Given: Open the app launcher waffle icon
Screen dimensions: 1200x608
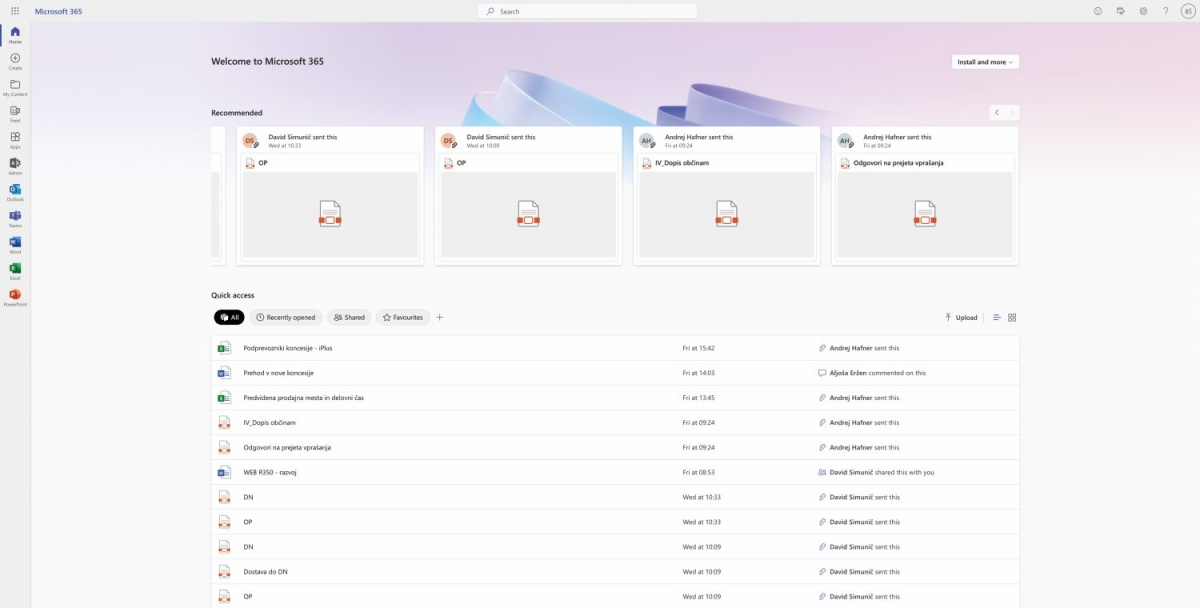Looking at the screenshot, I should pos(14,11).
